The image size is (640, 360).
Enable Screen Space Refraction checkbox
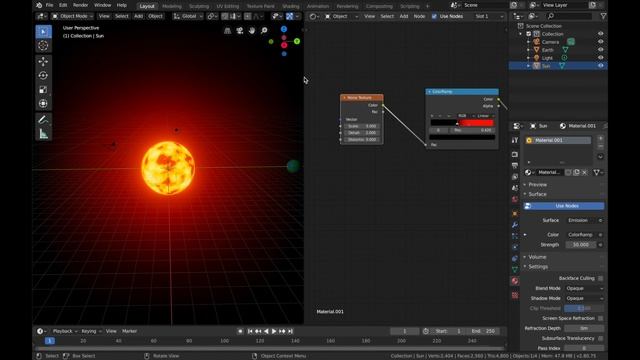coord(600,318)
